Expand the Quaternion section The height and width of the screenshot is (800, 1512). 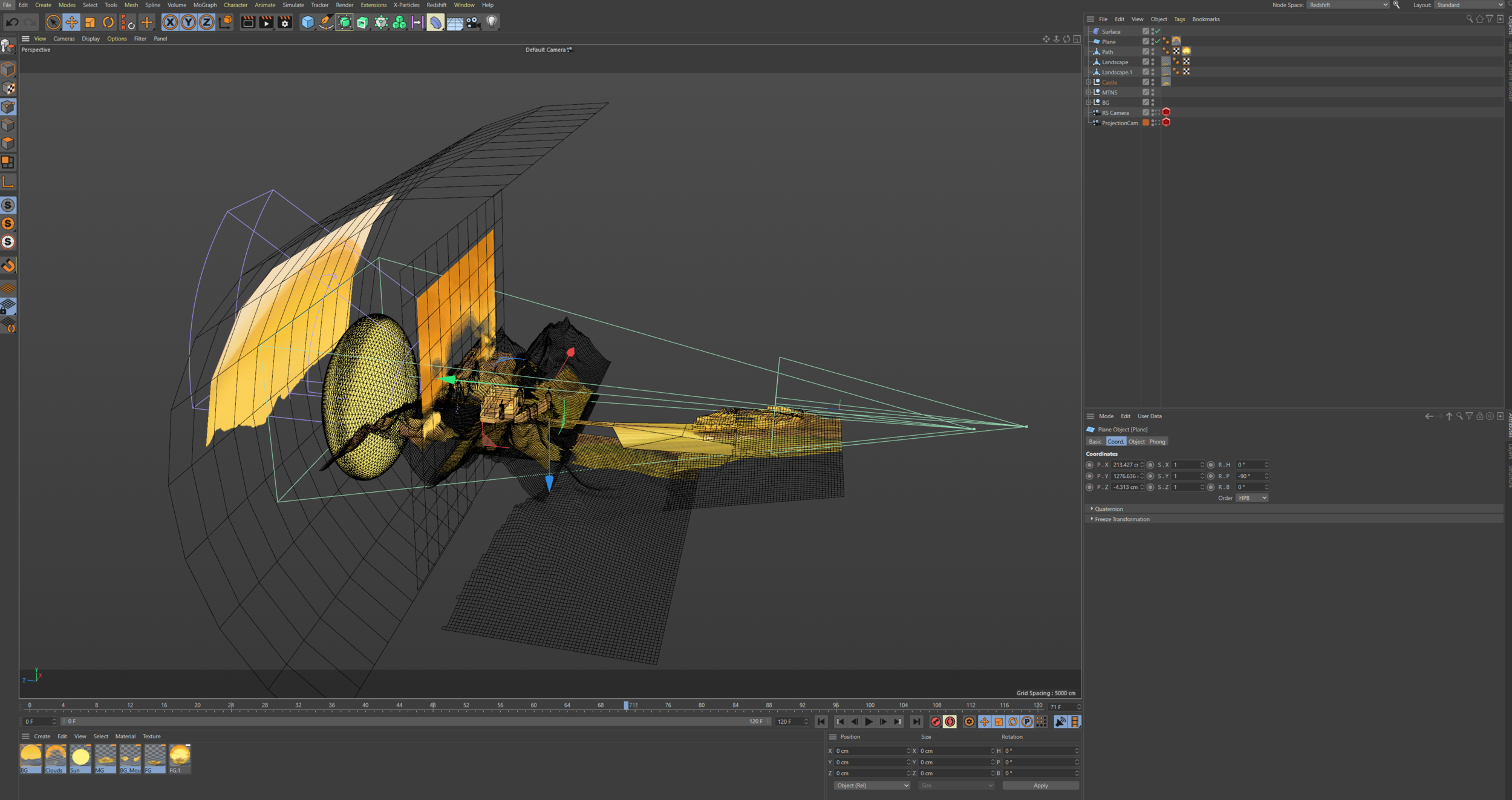tap(1092, 509)
